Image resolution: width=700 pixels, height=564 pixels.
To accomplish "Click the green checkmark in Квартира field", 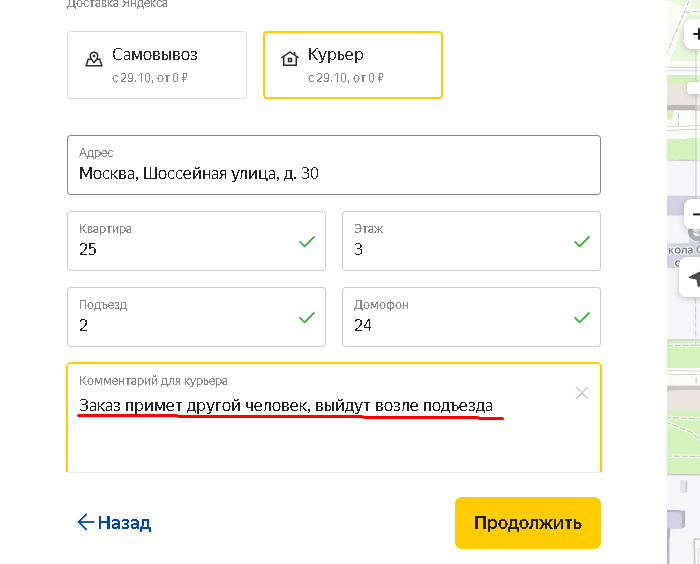I will (307, 242).
